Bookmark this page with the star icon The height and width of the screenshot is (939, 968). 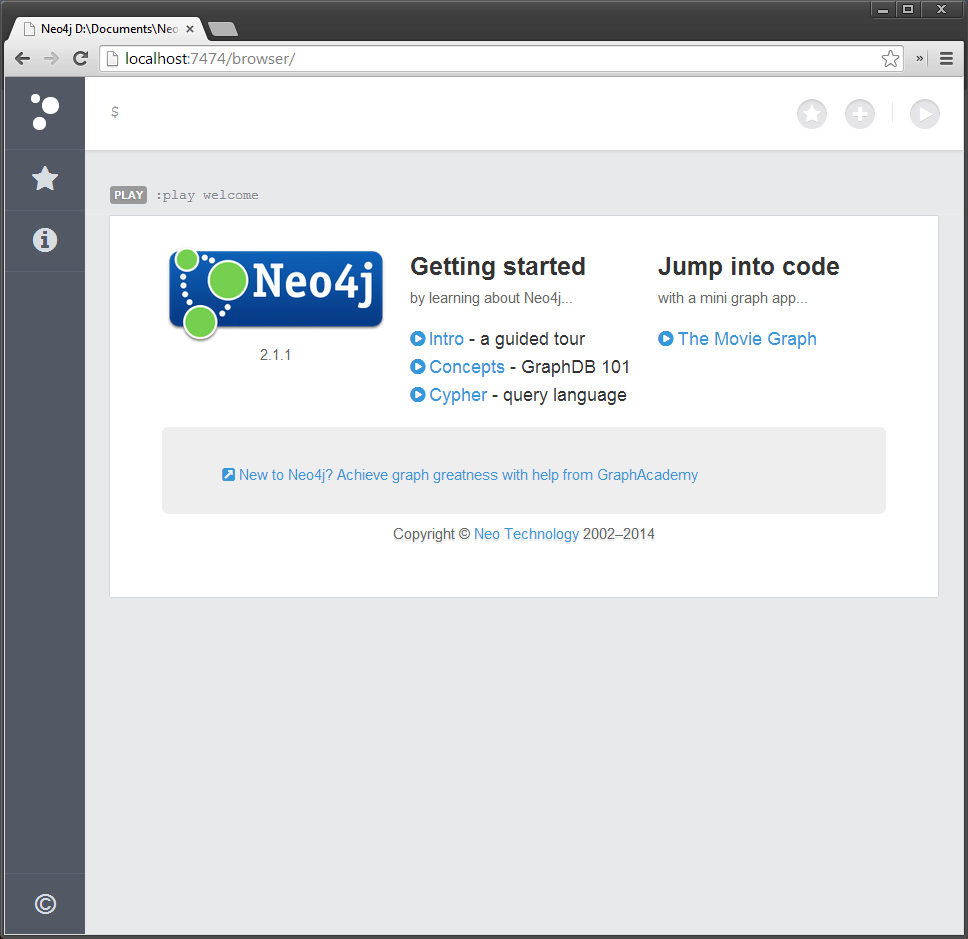(x=890, y=59)
